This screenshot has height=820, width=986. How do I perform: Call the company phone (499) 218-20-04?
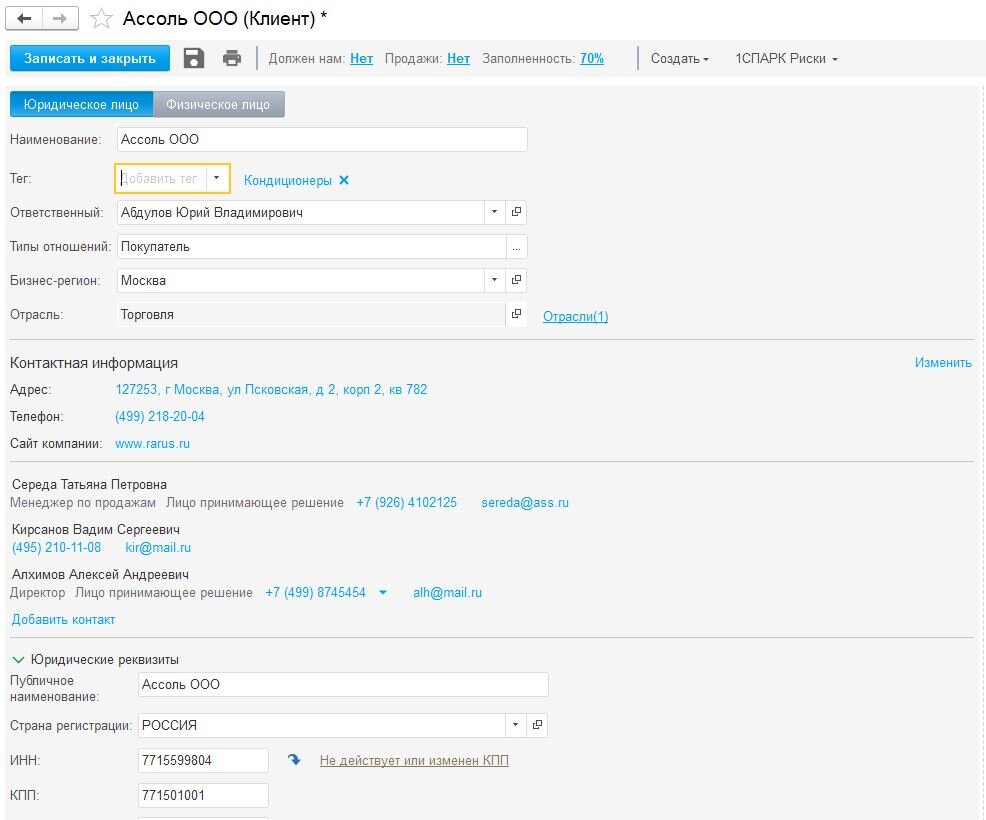click(160, 416)
